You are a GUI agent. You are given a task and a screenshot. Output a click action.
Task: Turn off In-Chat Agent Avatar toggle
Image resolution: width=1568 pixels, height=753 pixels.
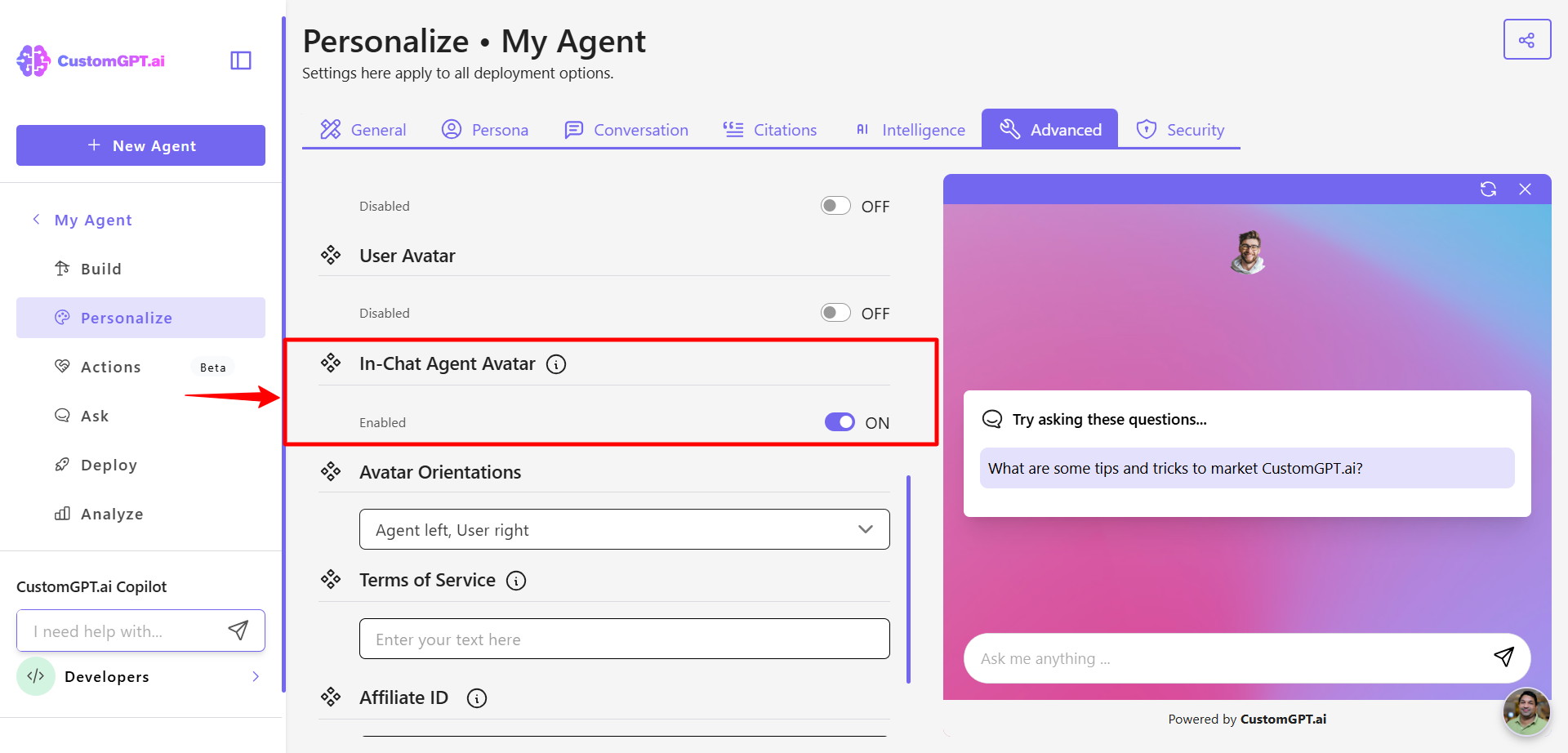click(x=840, y=421)
